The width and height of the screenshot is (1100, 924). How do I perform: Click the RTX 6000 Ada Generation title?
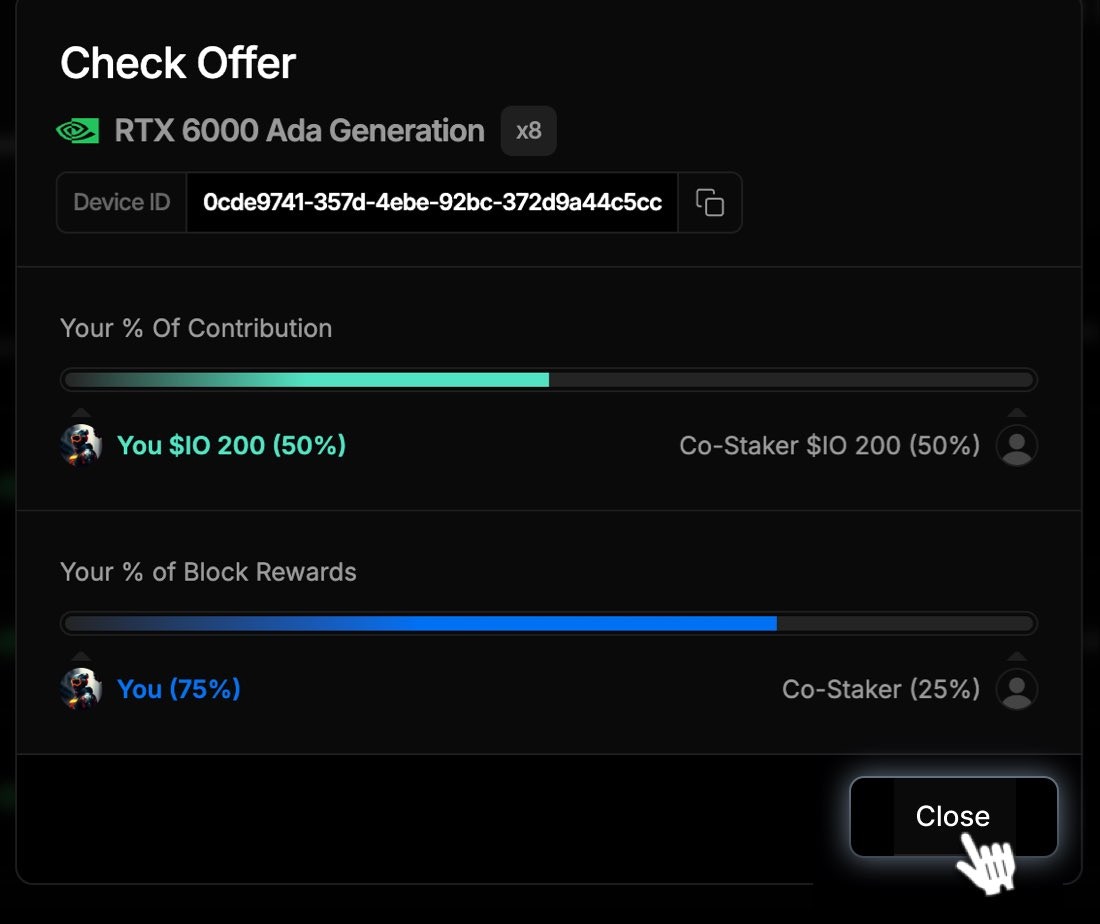point(300,130)
